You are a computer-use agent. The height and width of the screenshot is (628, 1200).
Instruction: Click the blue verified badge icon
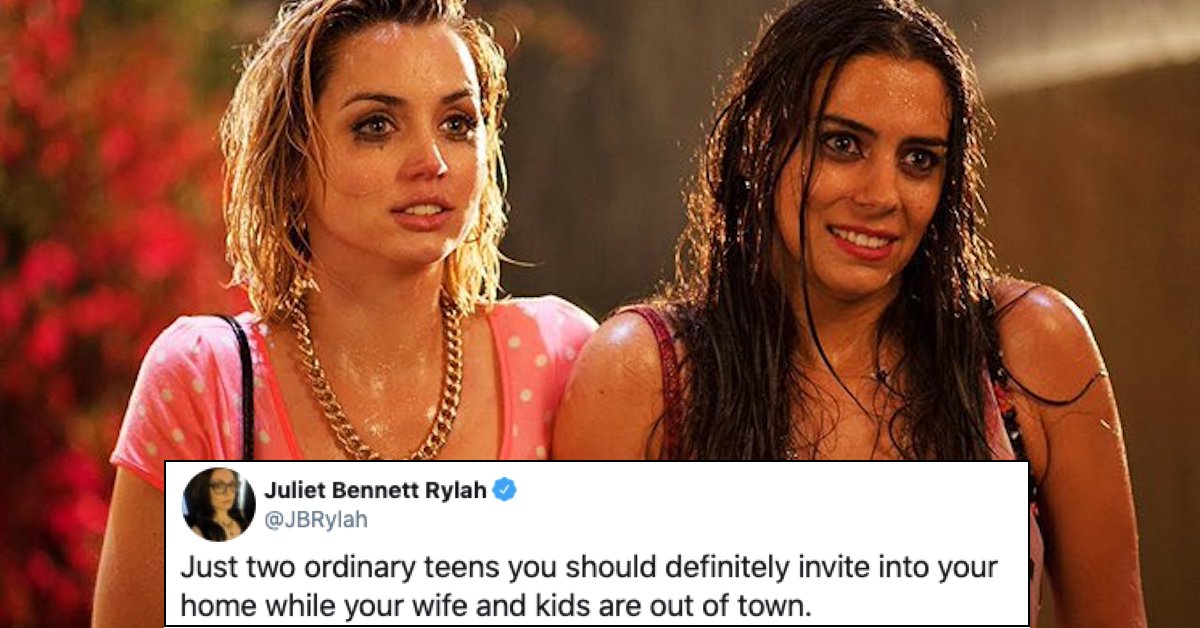[506, 490]
